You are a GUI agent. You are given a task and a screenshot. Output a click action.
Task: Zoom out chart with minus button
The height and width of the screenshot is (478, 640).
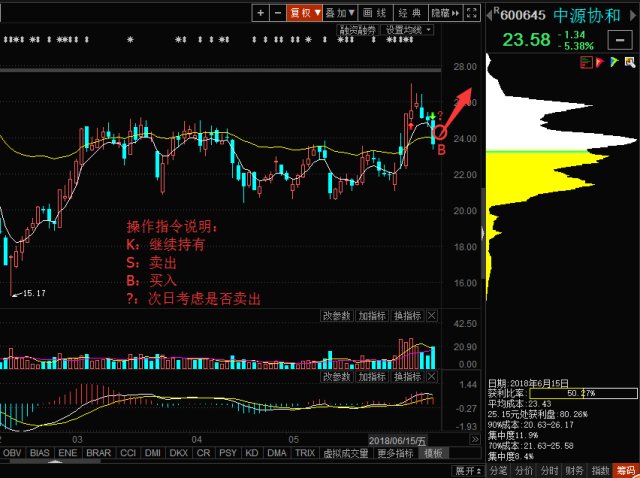pos(278,13)
